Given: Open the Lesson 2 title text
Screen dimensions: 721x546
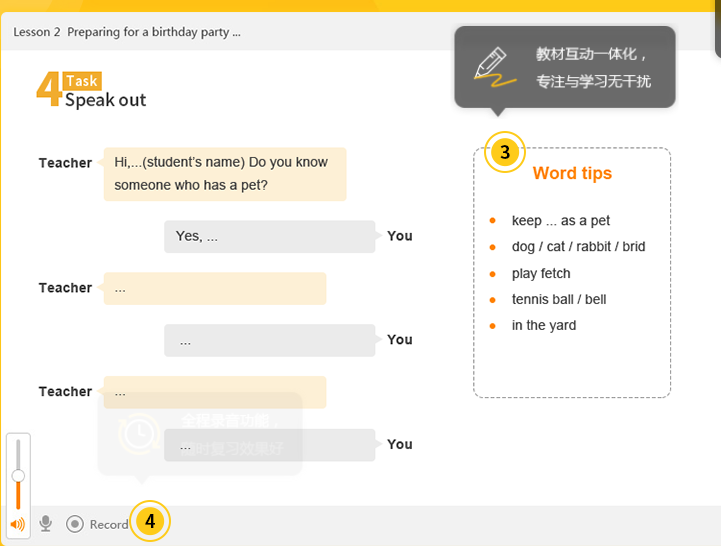Looking at the screenshot, I should click(x=127, y=32).
